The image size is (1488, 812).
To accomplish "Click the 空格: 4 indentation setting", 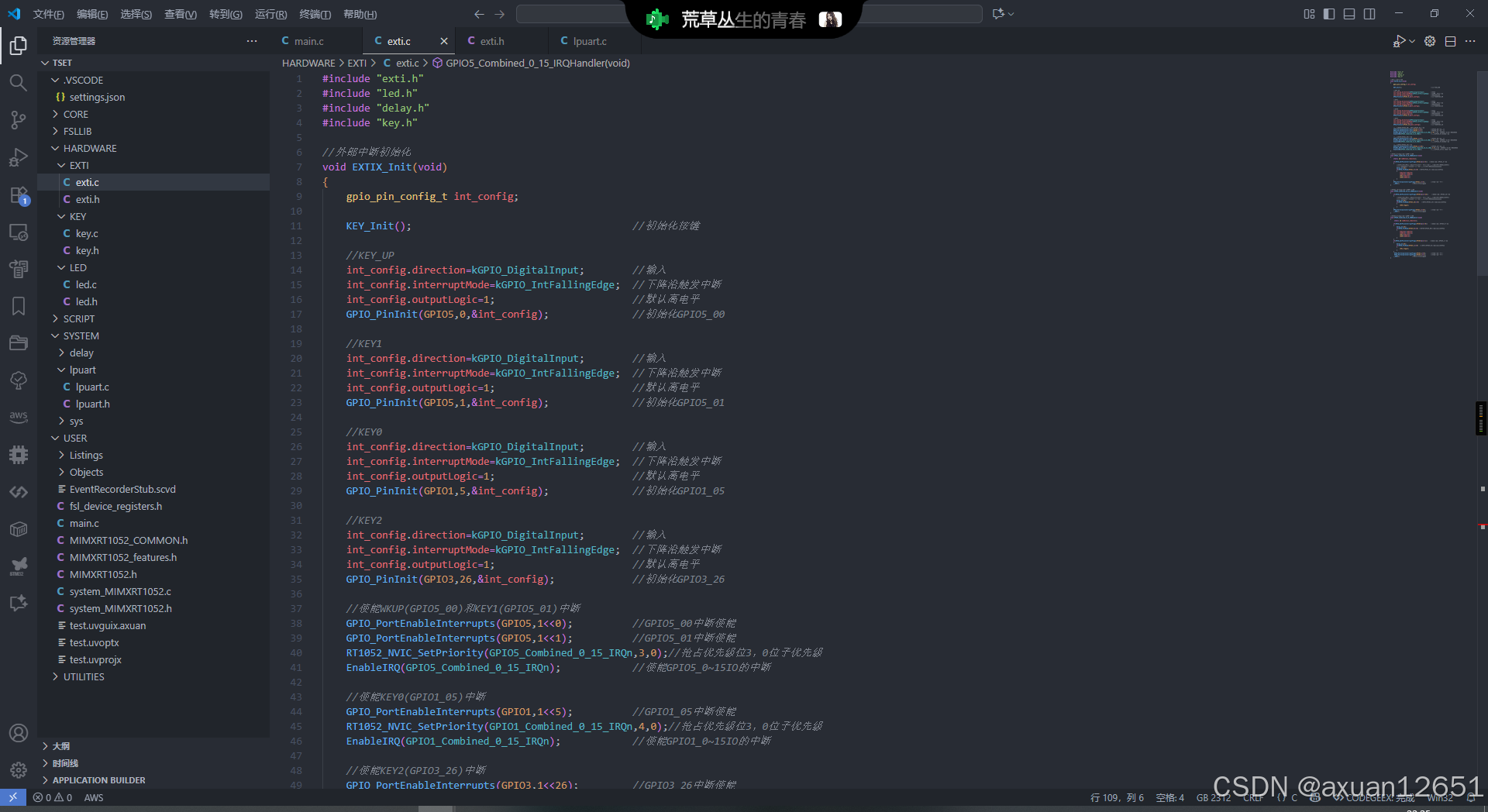I will [x=1169, y=797].
